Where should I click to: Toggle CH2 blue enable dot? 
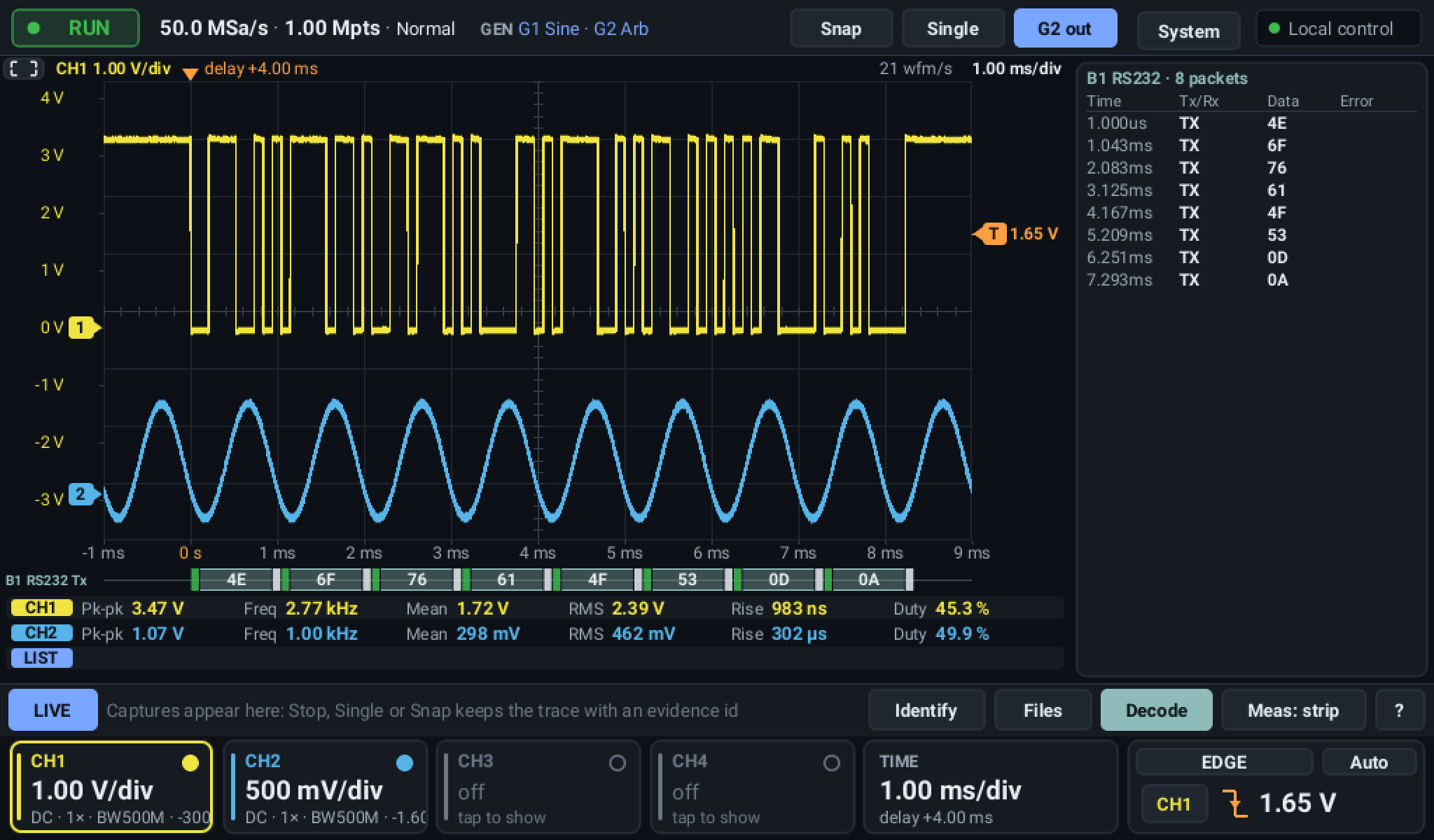(404, 763)
